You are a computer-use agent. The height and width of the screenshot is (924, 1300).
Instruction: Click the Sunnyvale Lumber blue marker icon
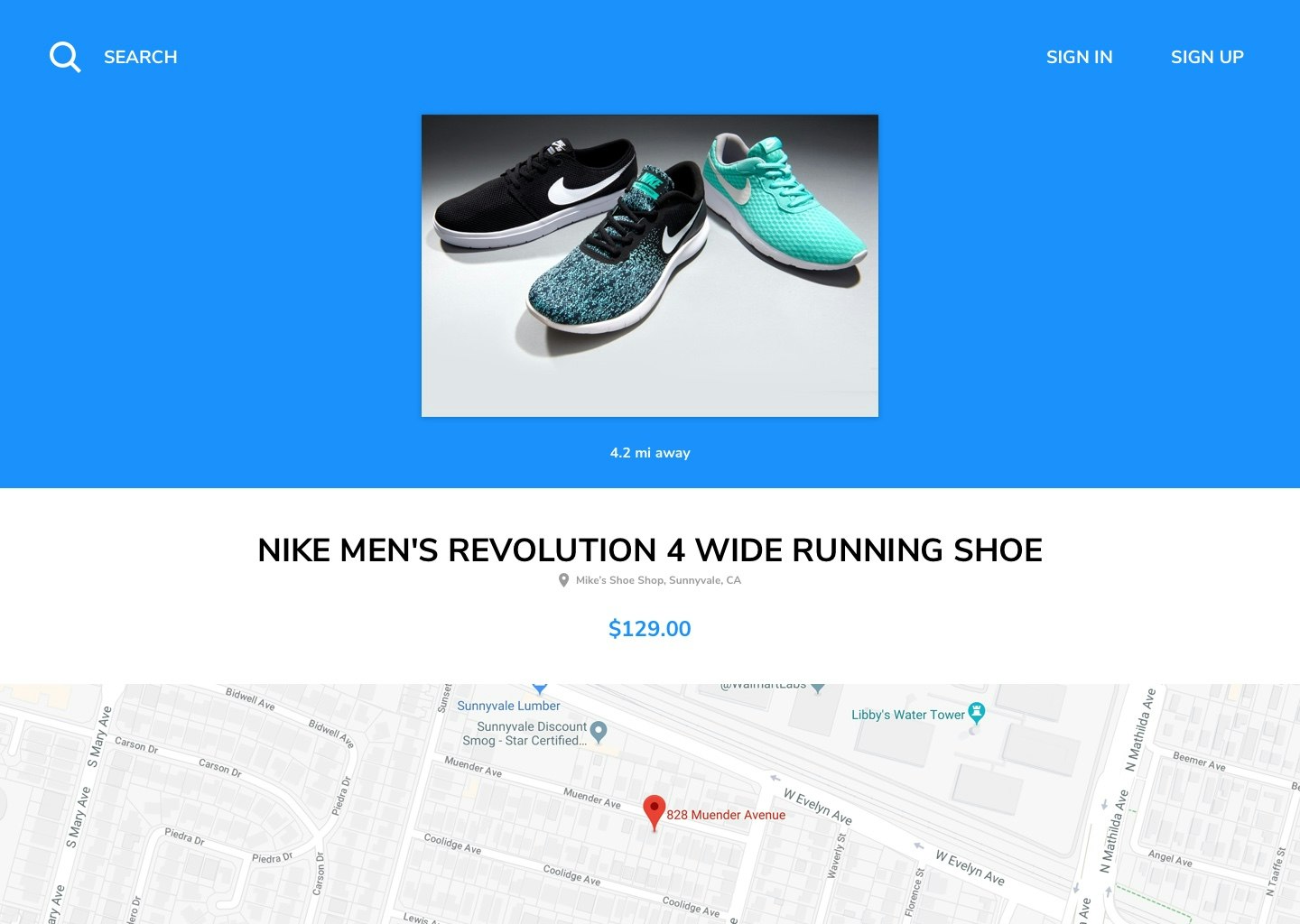(540, 688)
